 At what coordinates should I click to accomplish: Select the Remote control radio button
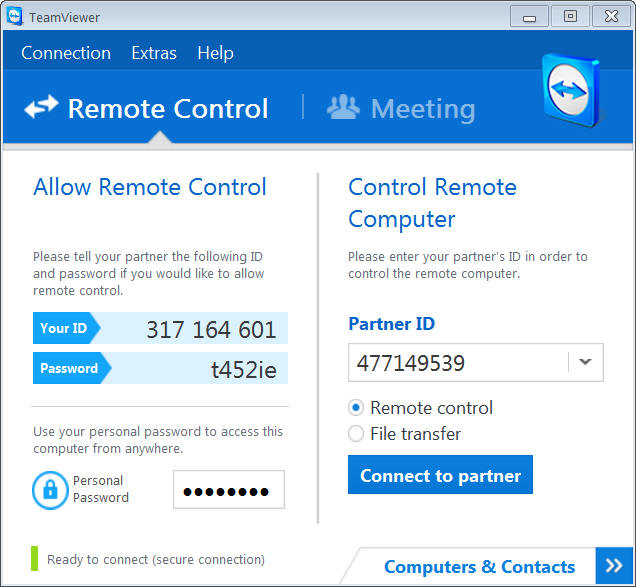click(356, 408)
